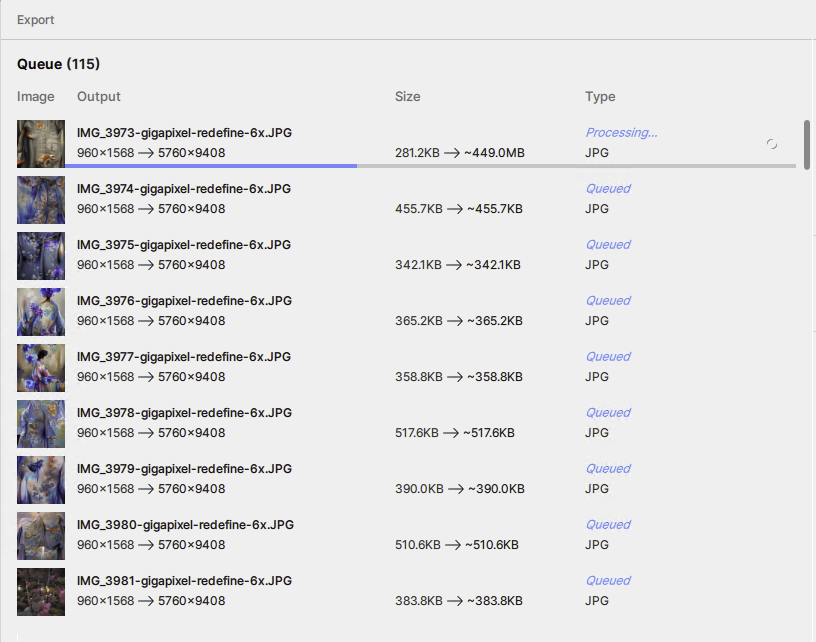Viewport: 816px width, 642px height.
Task: Click the Queue (115) heading
Action: click(x=58, y=64)
